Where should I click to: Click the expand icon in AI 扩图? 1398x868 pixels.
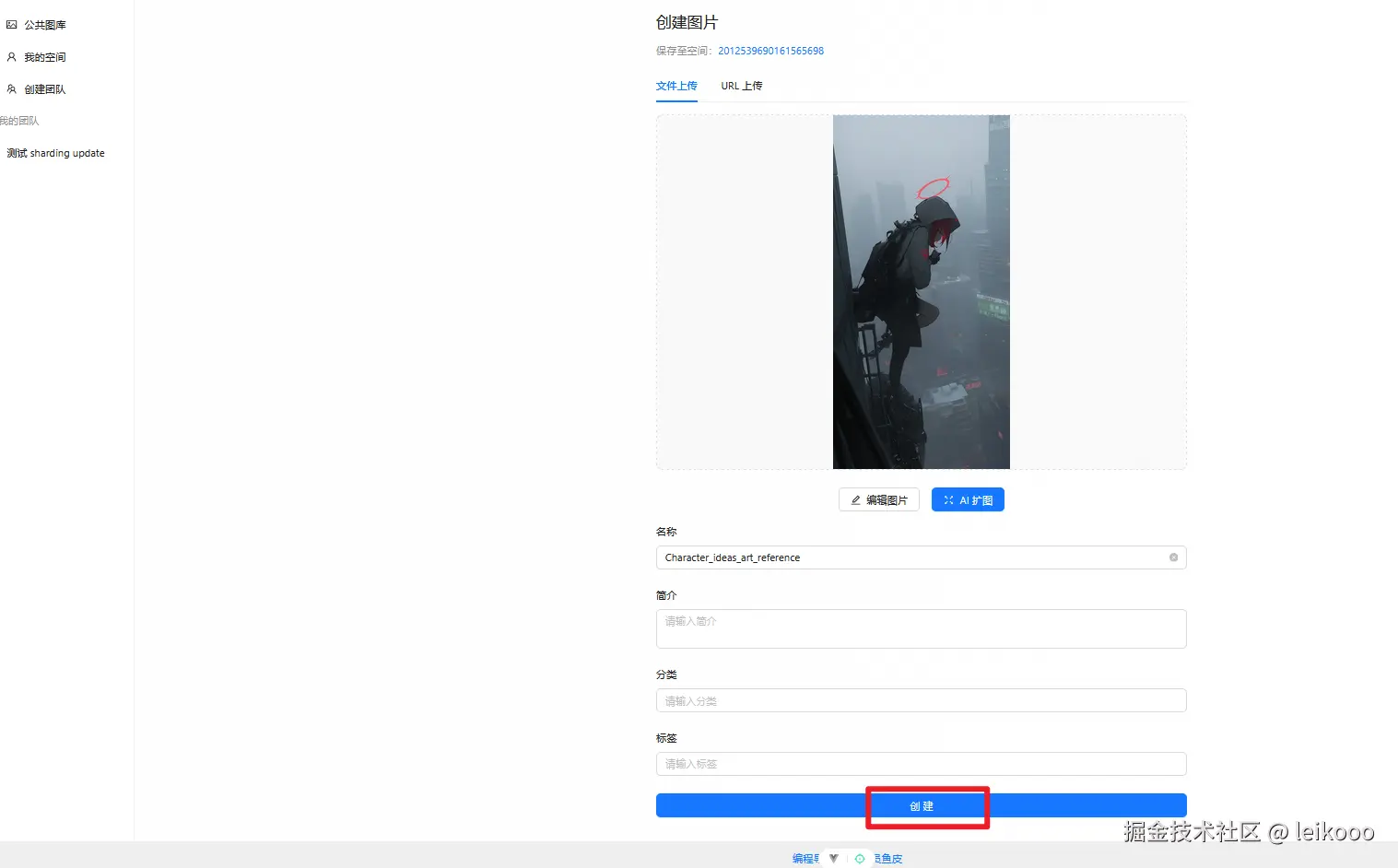[x=948, y=500]
